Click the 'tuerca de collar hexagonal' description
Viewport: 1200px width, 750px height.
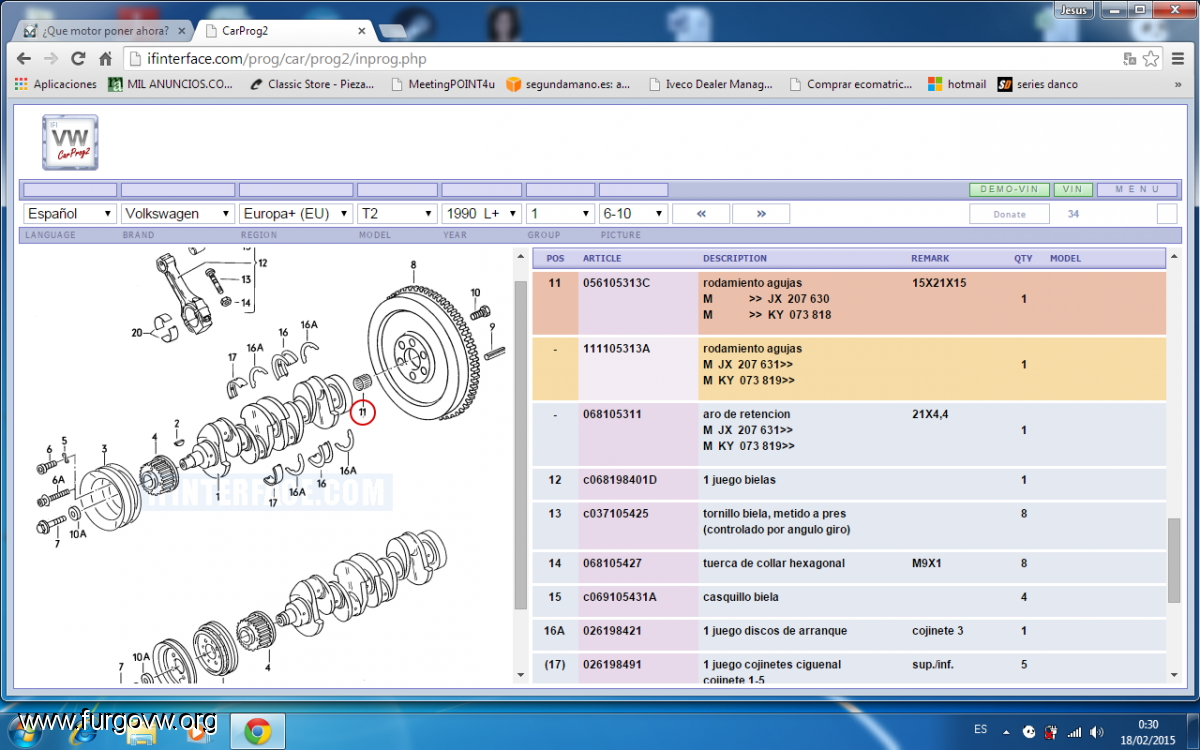coord(773,563)
